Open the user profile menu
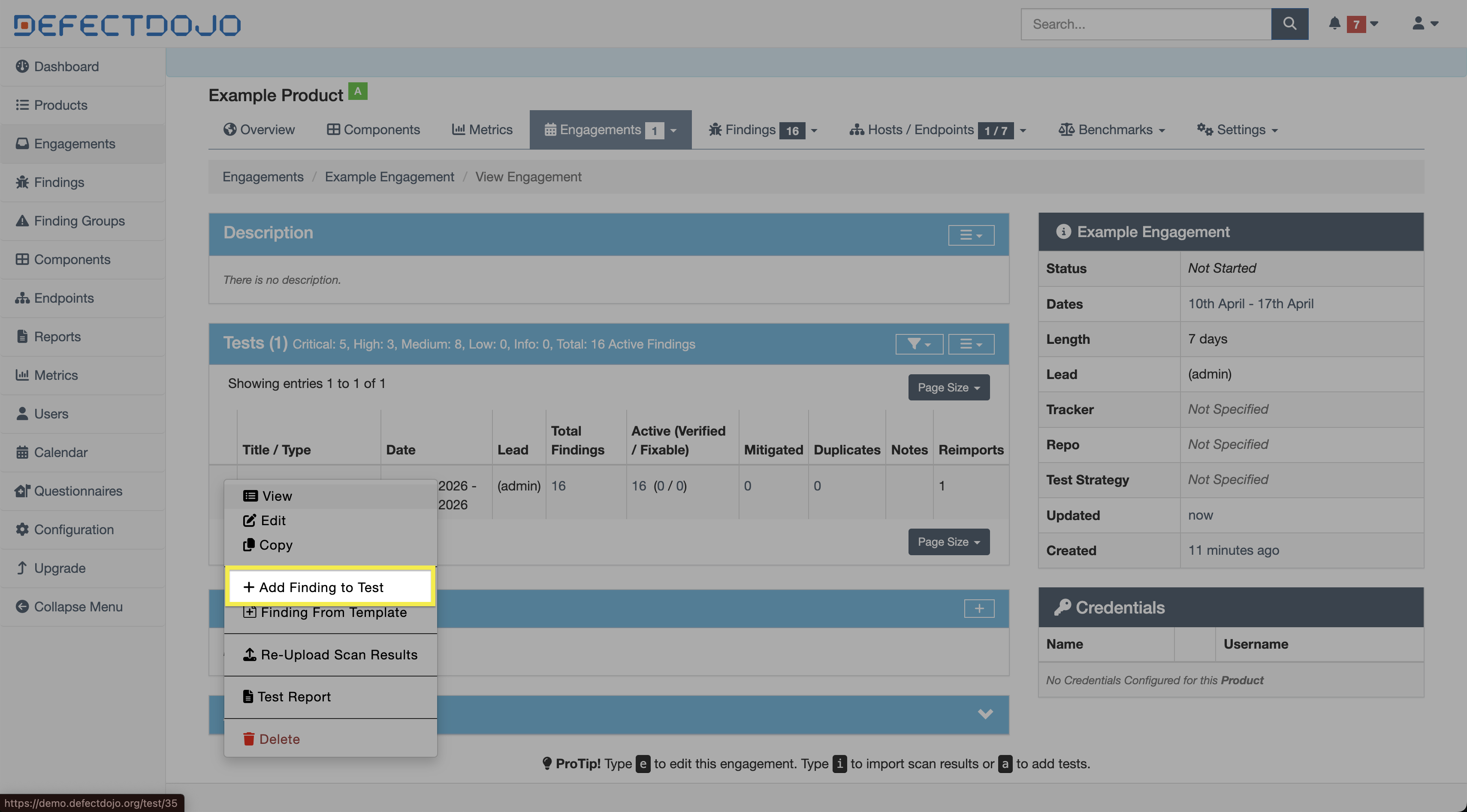The height and width of the screenshot is (812, 1467). click(x=1424, y=24)
